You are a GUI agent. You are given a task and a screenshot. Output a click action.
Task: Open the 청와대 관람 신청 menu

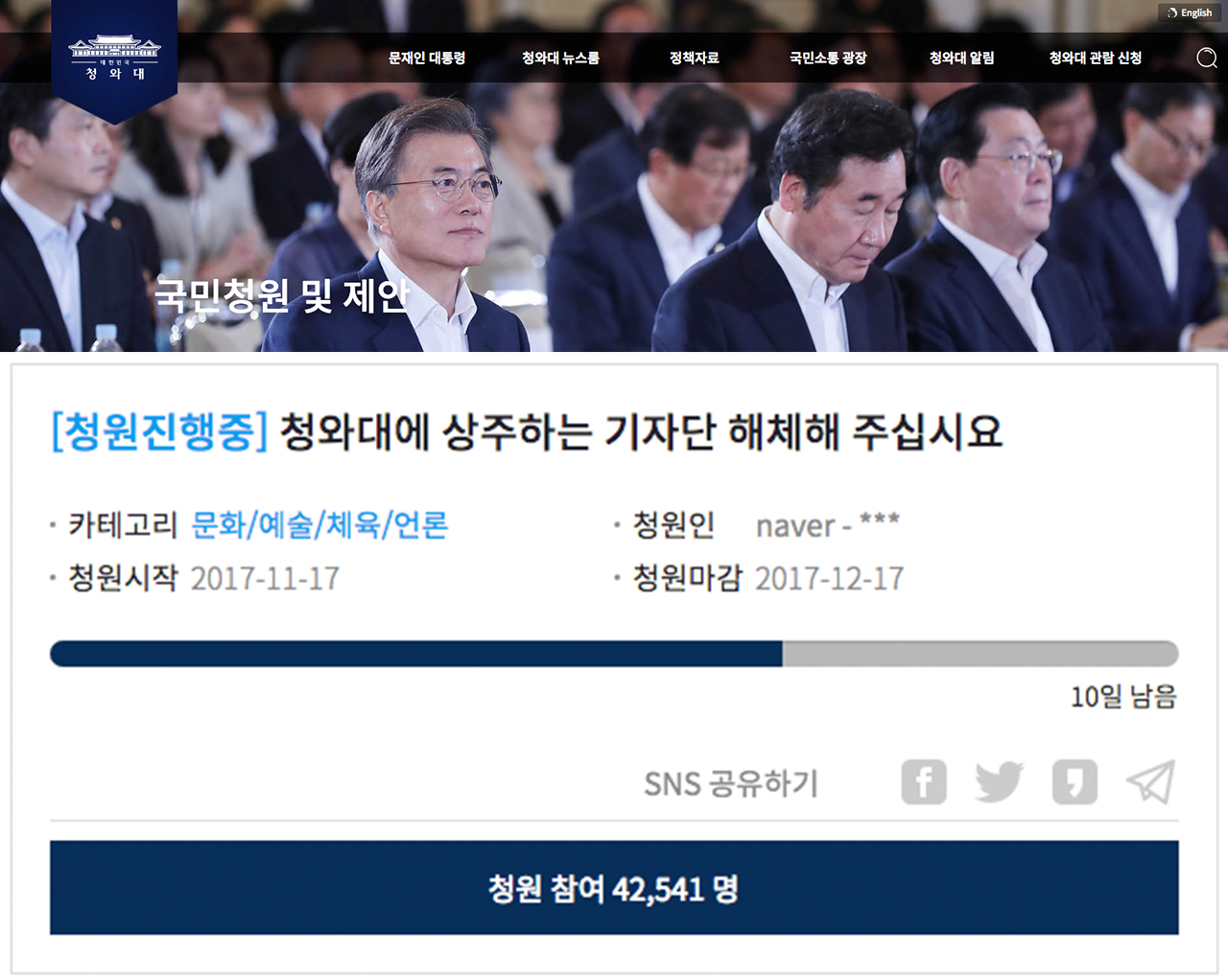click(x=1096, y=58)
